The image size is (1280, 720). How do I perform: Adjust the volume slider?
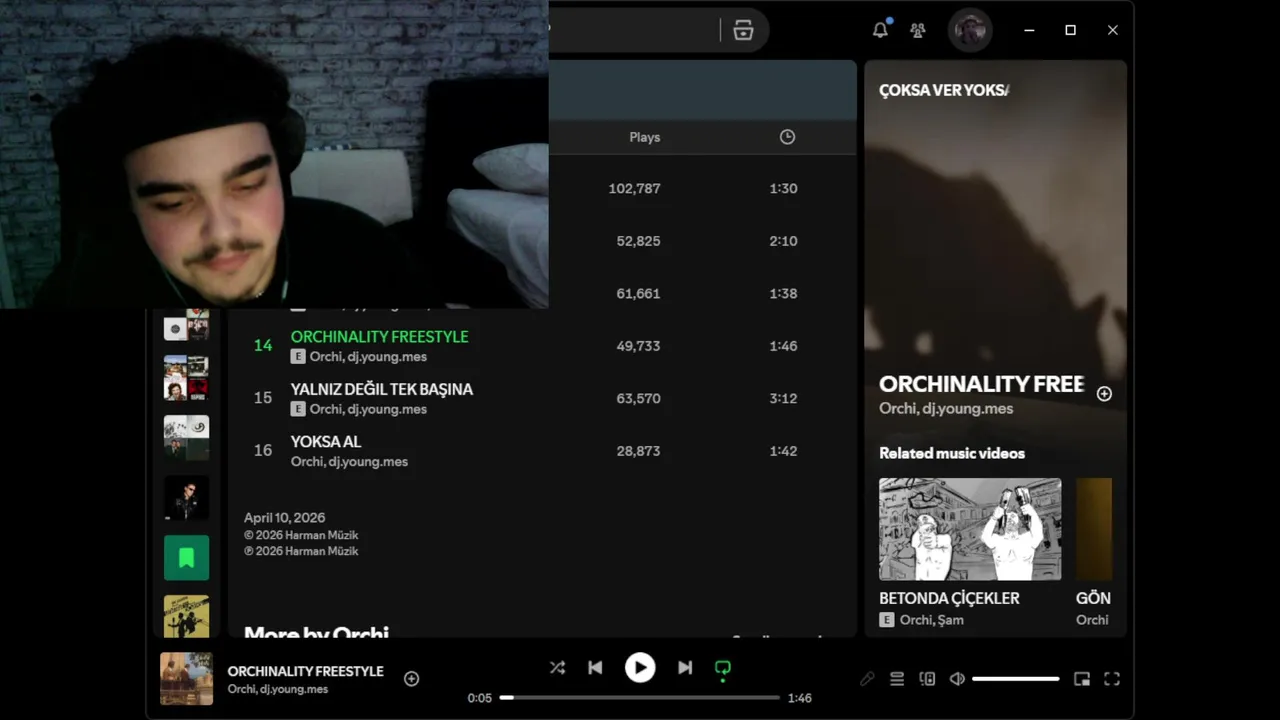point(1016,679)
